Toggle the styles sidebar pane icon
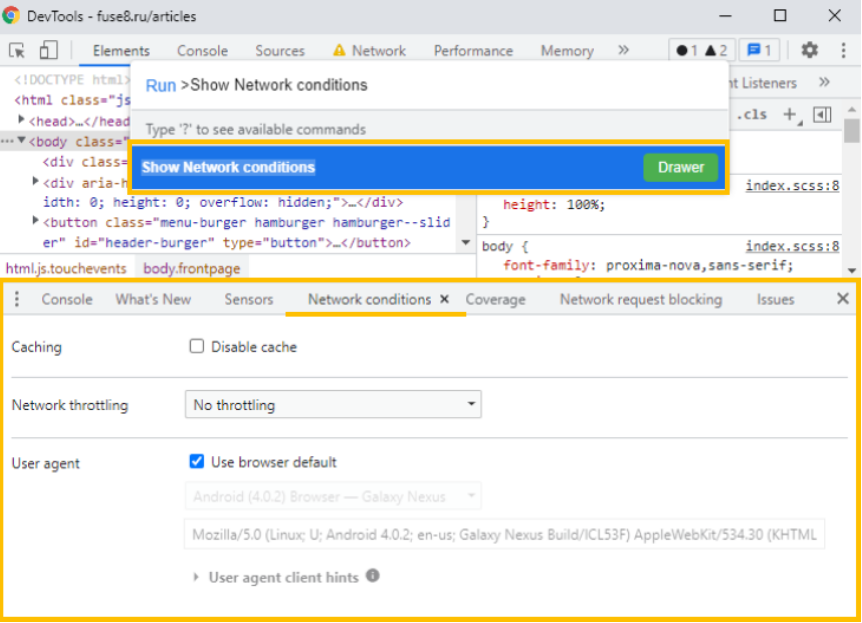862x623 pixels. click(x=822, y=115)
